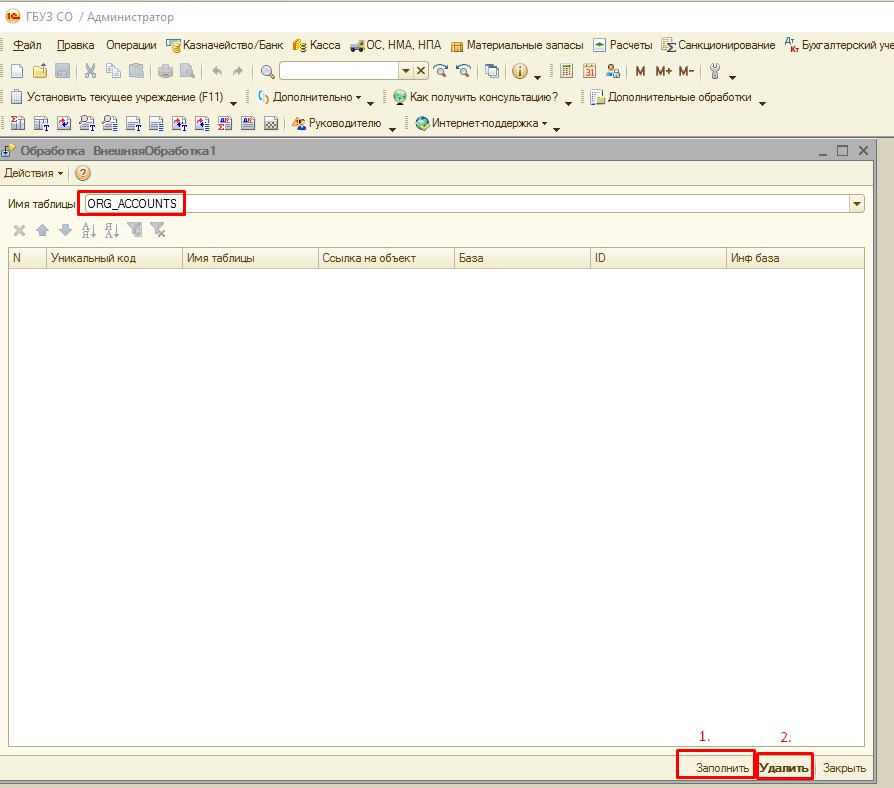Viewport: 894px width, 788px height.
Task: Click the new document icon
Action: click(x=16, y=71)
